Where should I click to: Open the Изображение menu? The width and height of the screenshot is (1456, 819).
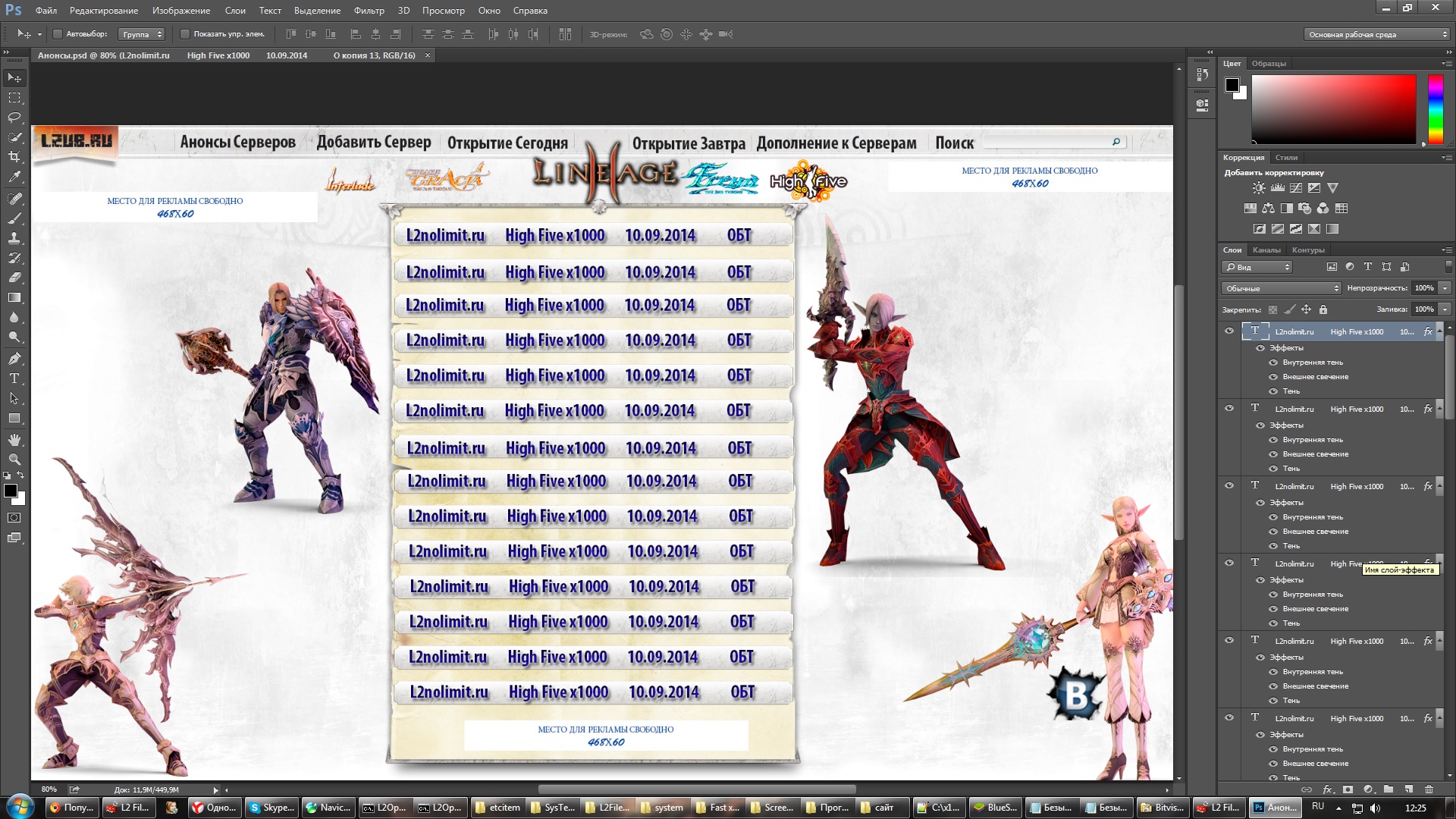(180, 11)
